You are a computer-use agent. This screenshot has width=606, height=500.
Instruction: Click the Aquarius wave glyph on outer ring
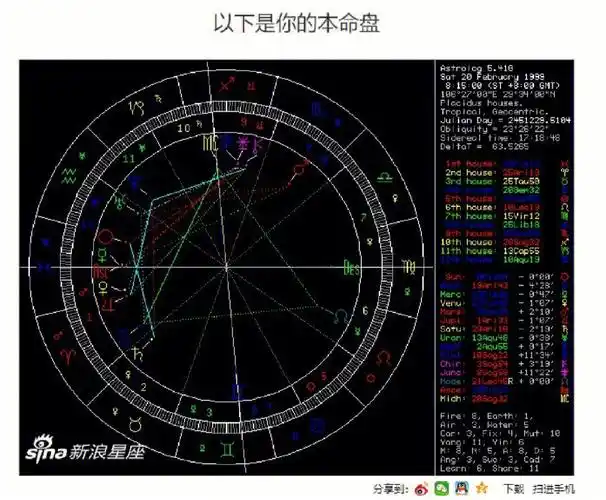[70, 176]
